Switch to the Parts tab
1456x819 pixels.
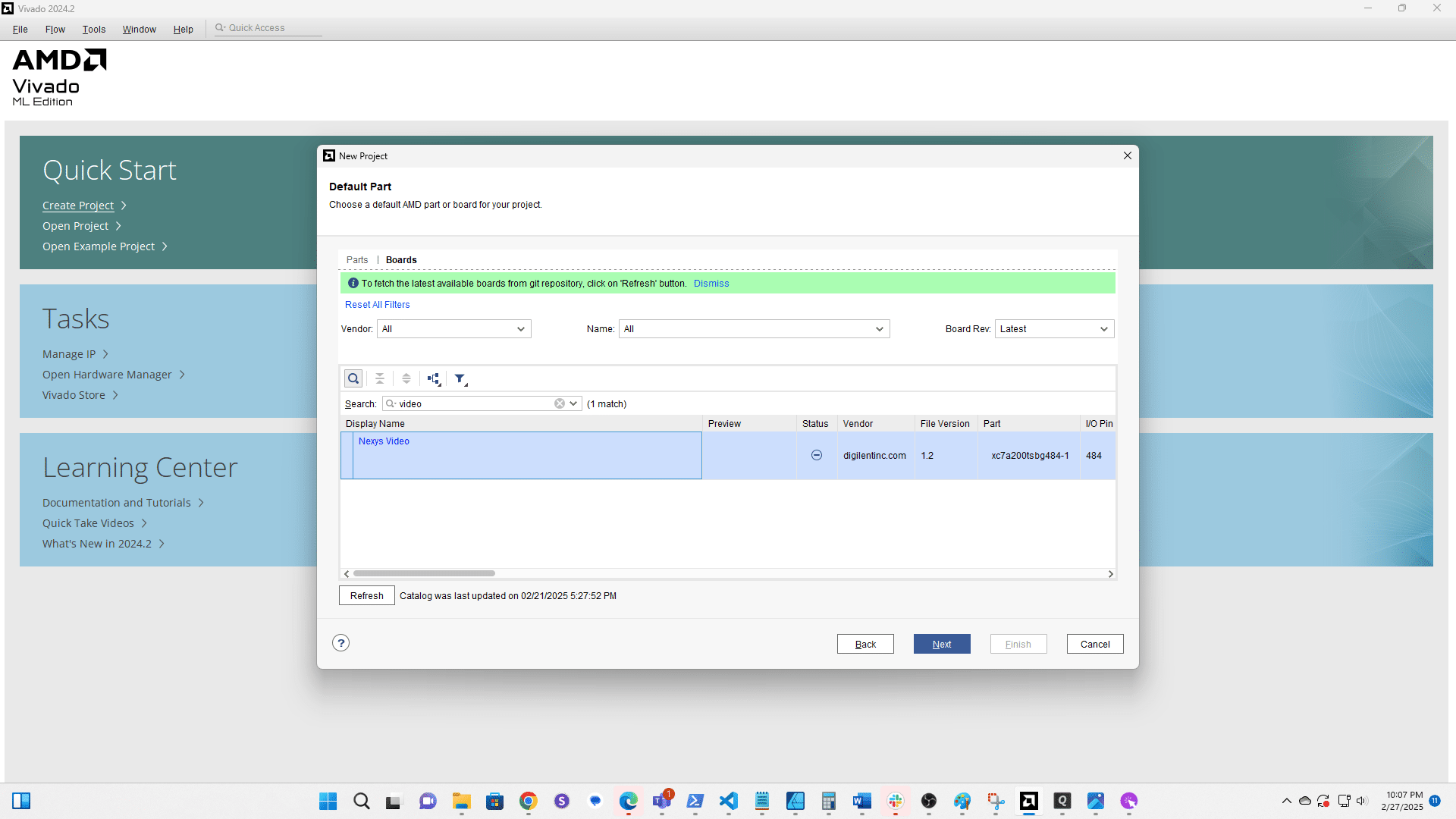click(x=357, y=259)
